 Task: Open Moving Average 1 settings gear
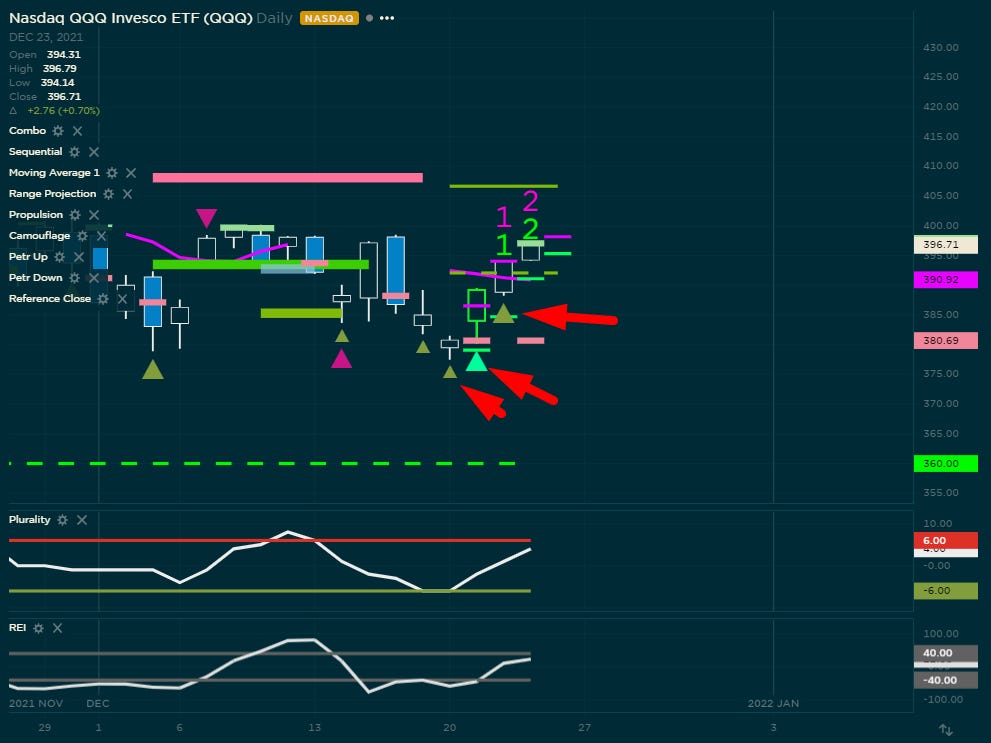click(x=112, y=172)
